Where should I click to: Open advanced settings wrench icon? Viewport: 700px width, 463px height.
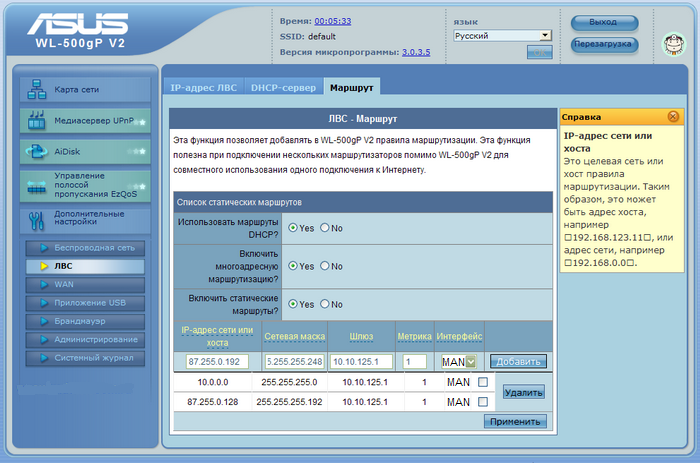[37, 221]
